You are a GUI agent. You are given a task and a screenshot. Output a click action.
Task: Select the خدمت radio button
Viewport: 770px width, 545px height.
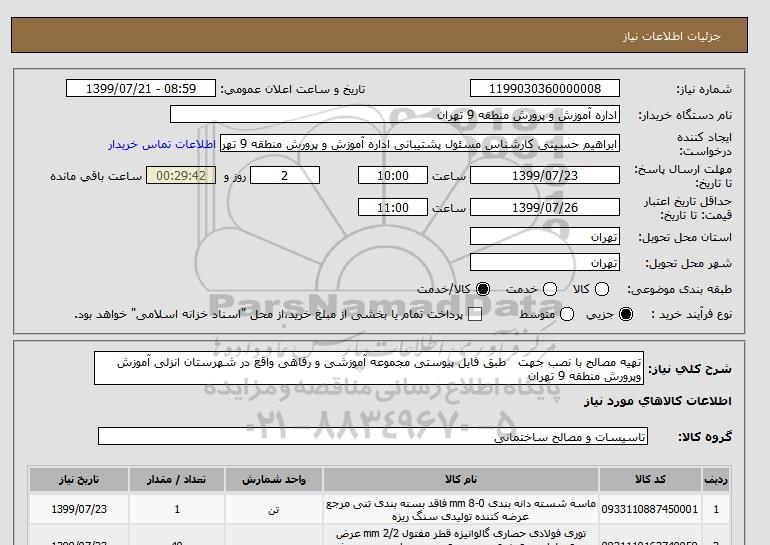(x=550, y=289)
